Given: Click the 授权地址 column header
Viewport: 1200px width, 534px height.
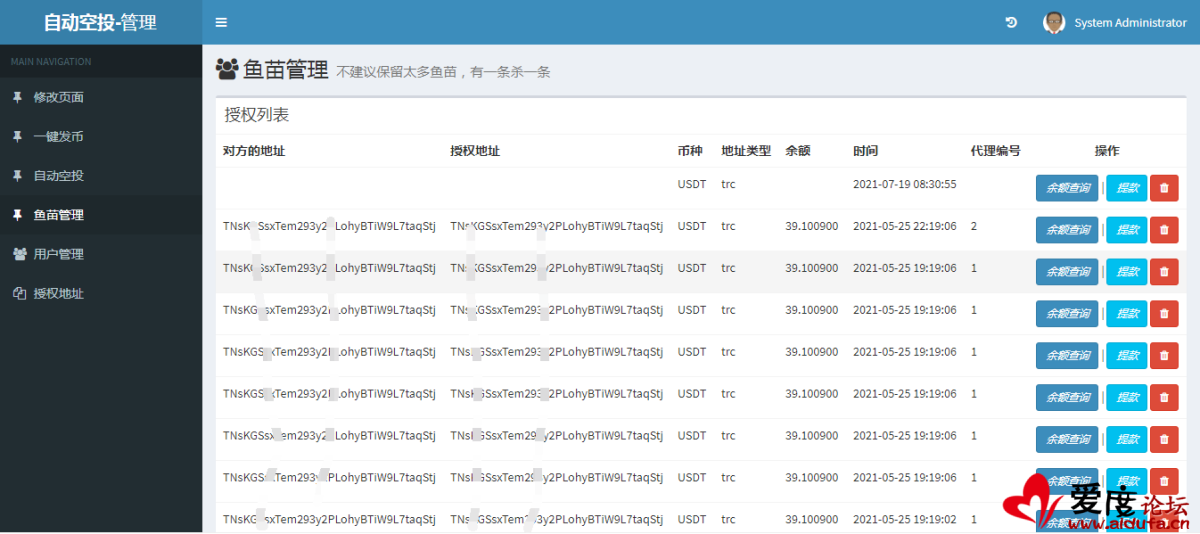Looking at the screenshot, I should 475,151.
